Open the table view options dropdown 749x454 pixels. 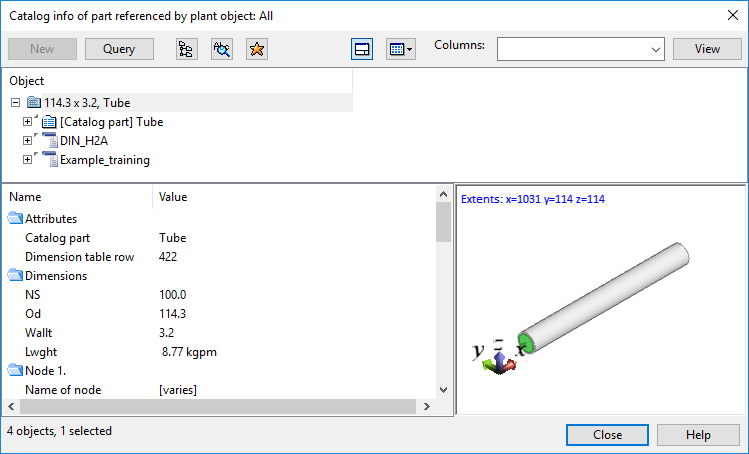pyautogui.click(x=400, y=49)
